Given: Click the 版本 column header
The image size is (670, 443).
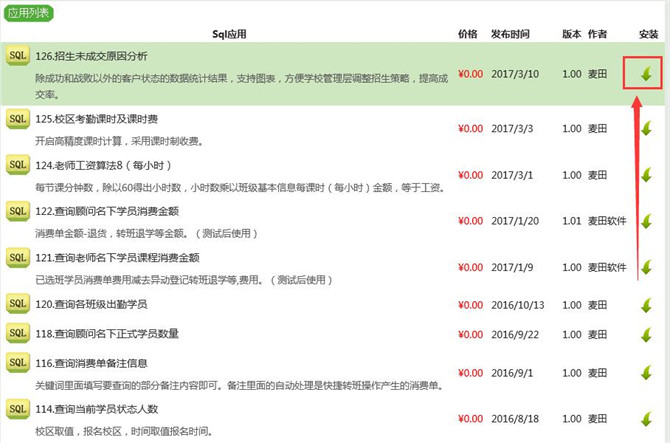Looking at the screenshot, I should [x=571, y=34].
